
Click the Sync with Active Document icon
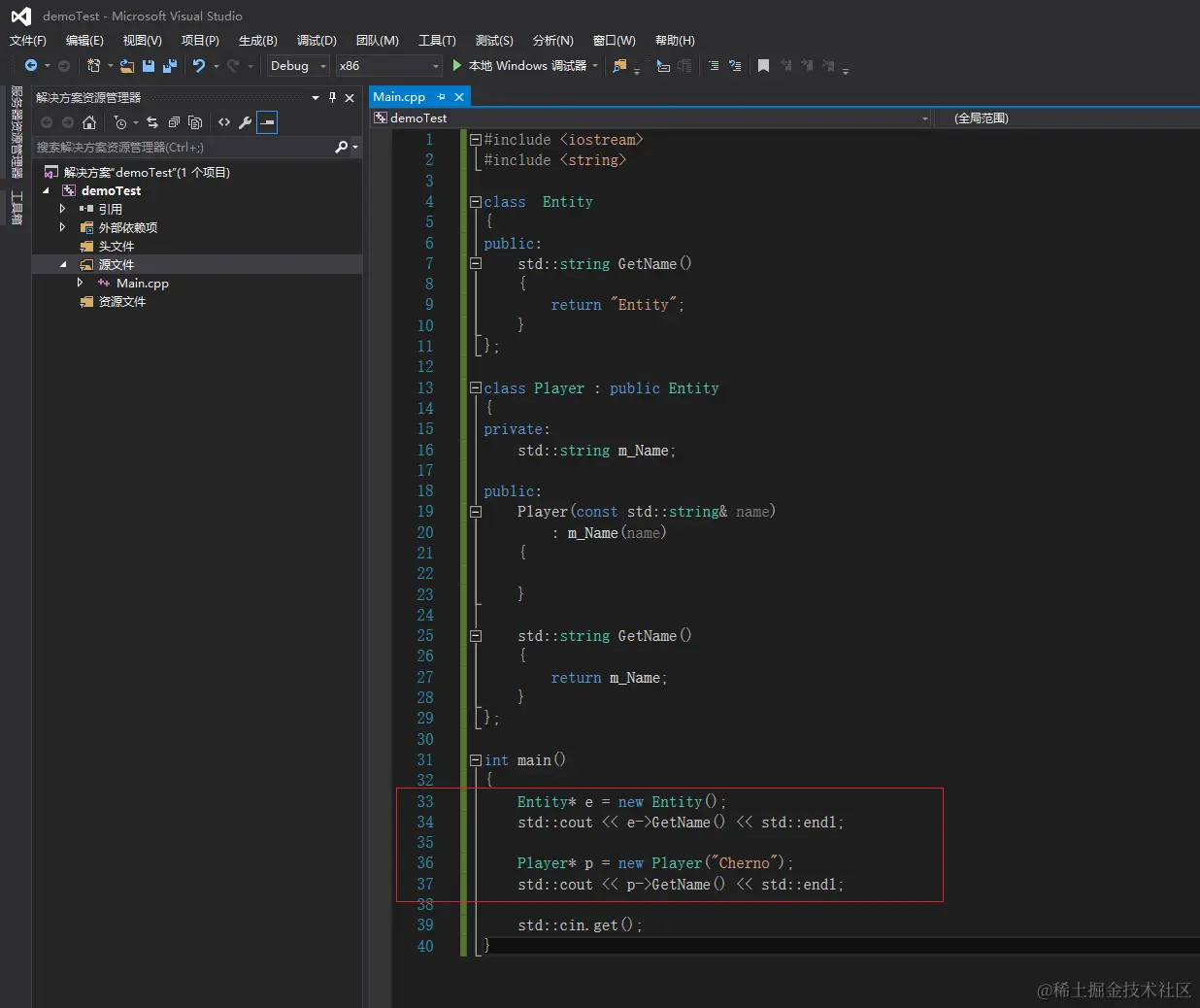click(x=152, y=122)
